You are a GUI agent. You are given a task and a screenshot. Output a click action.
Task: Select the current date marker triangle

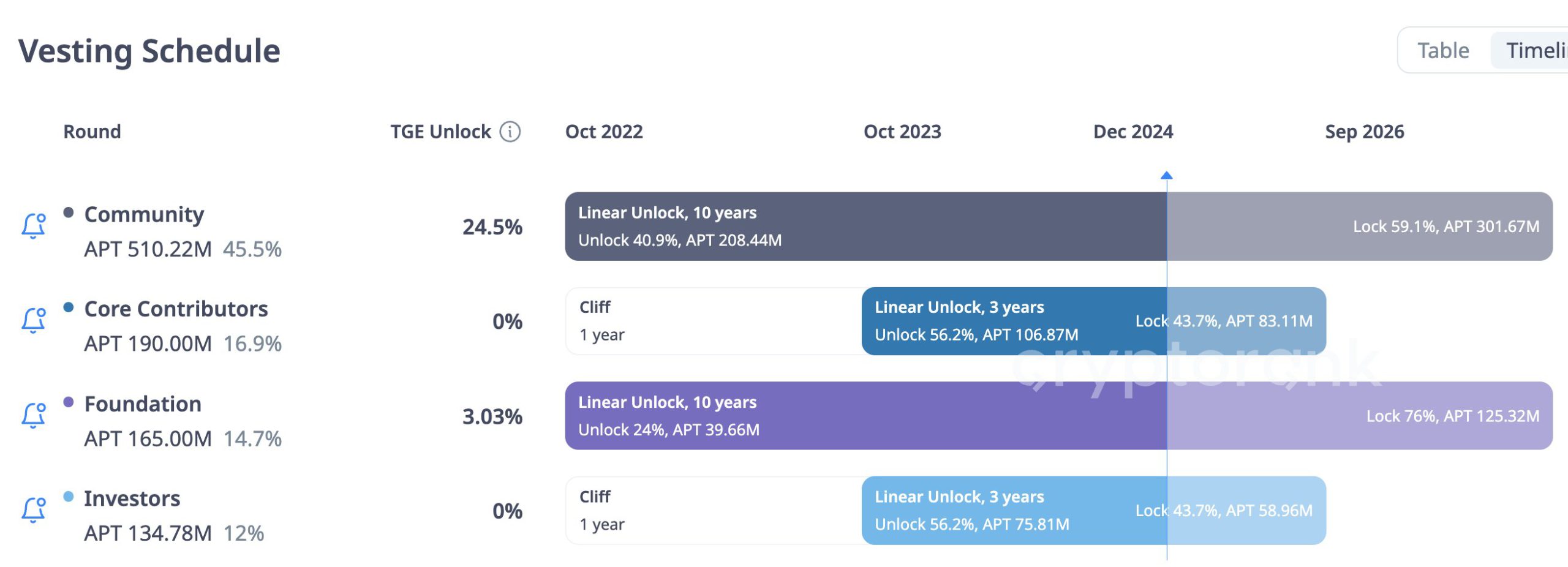(1167, 175)
